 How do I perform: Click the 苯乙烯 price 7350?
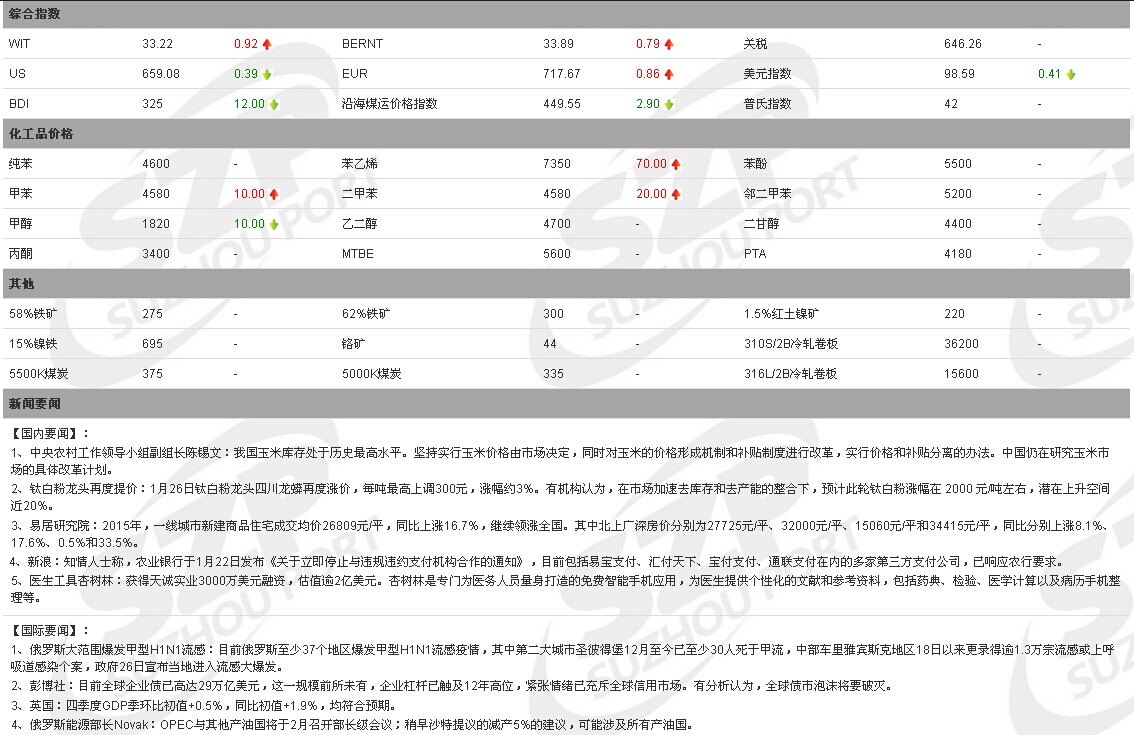[x=557, y=164]
